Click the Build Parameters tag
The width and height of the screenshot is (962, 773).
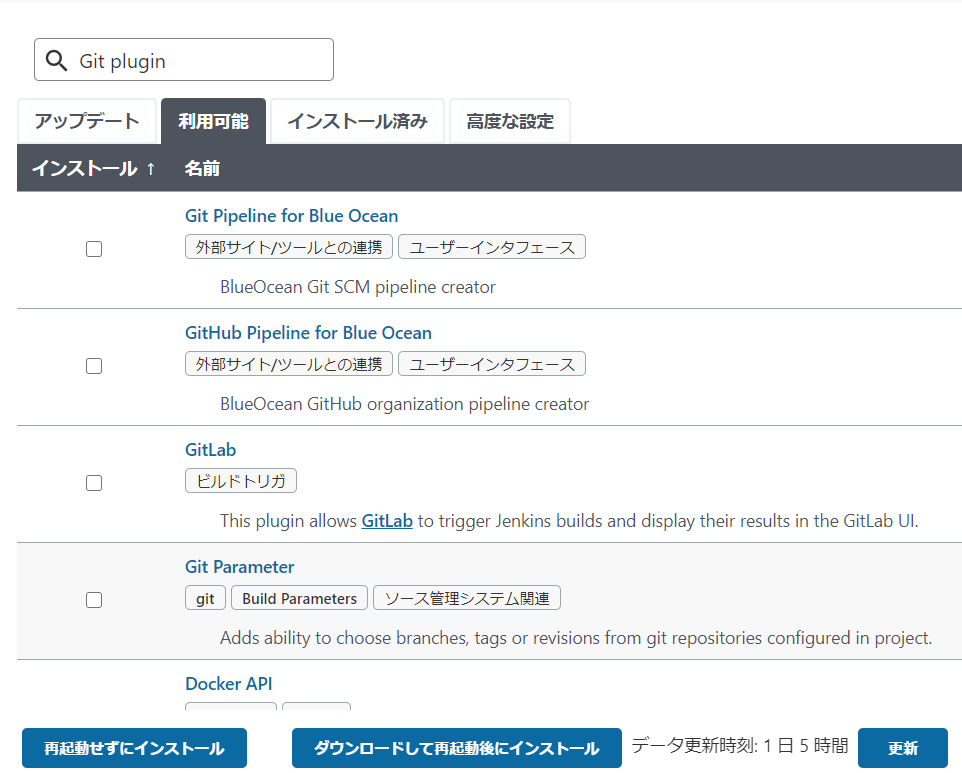(299, 598)
